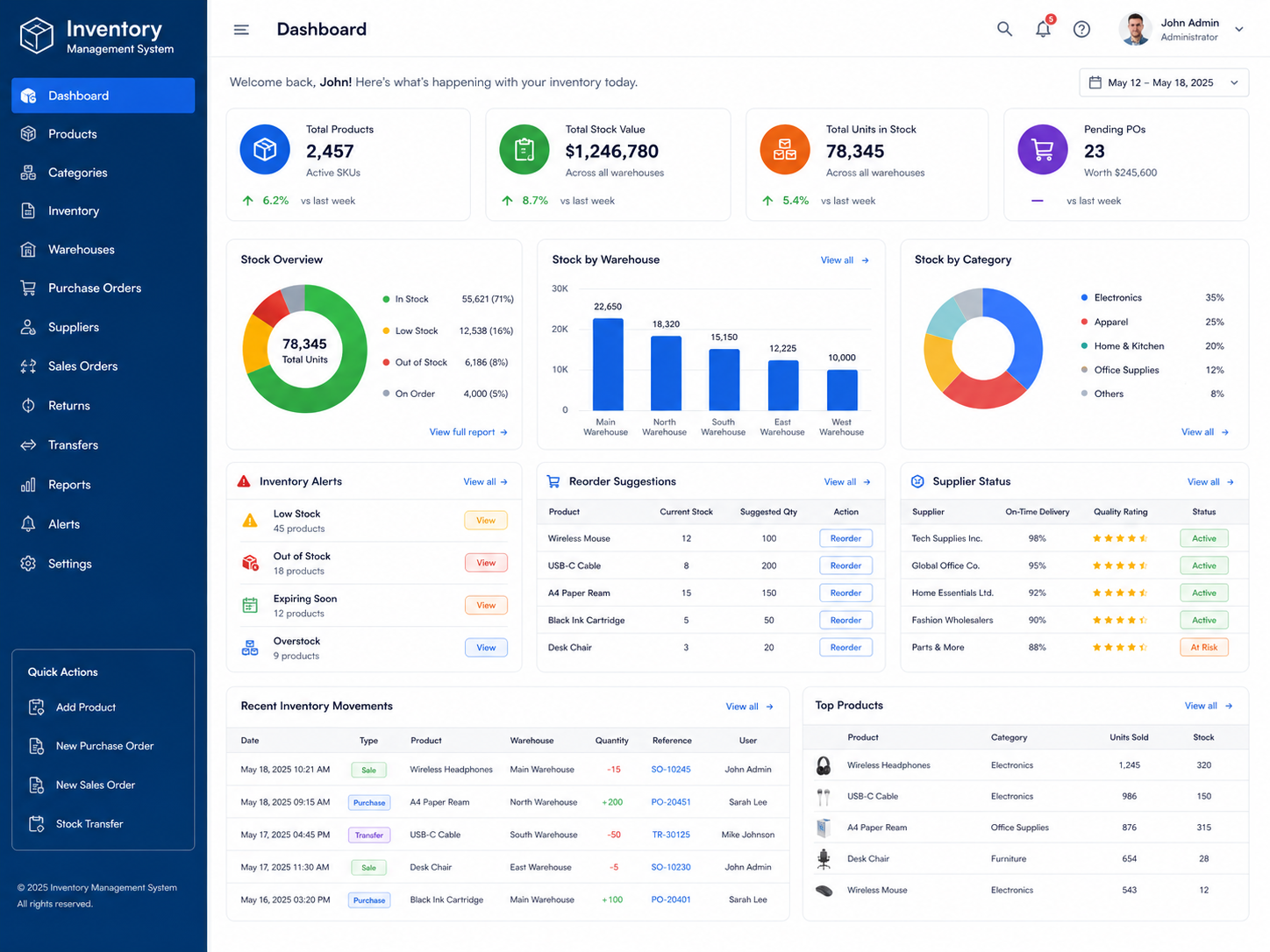Viewport: 1270px width, 952px height.
Task: Click the Out of Stock red box icon
Action: click(250, 563)
